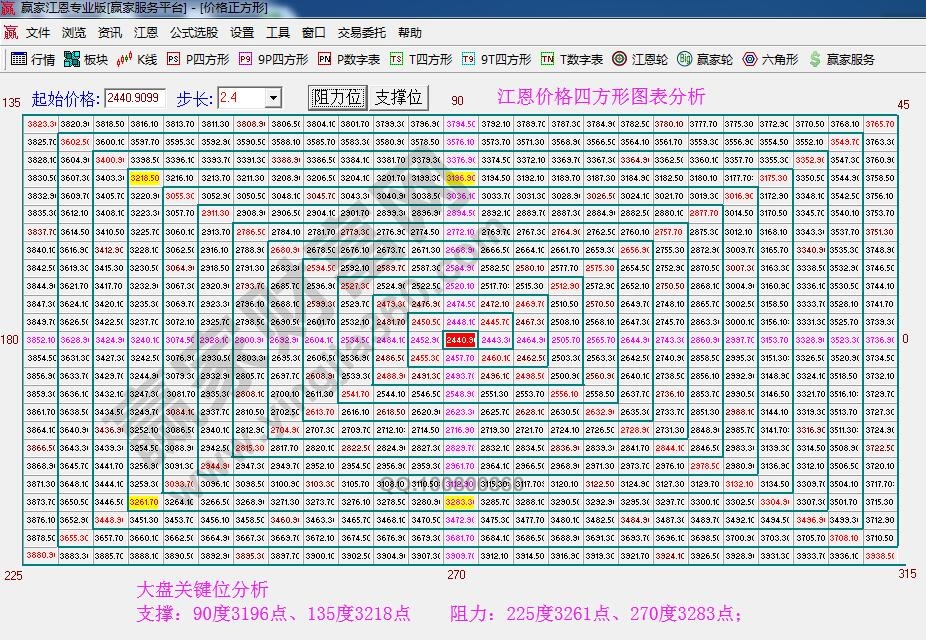
Task: Open the 江恩 menu
Action: [x=144, y=31]
